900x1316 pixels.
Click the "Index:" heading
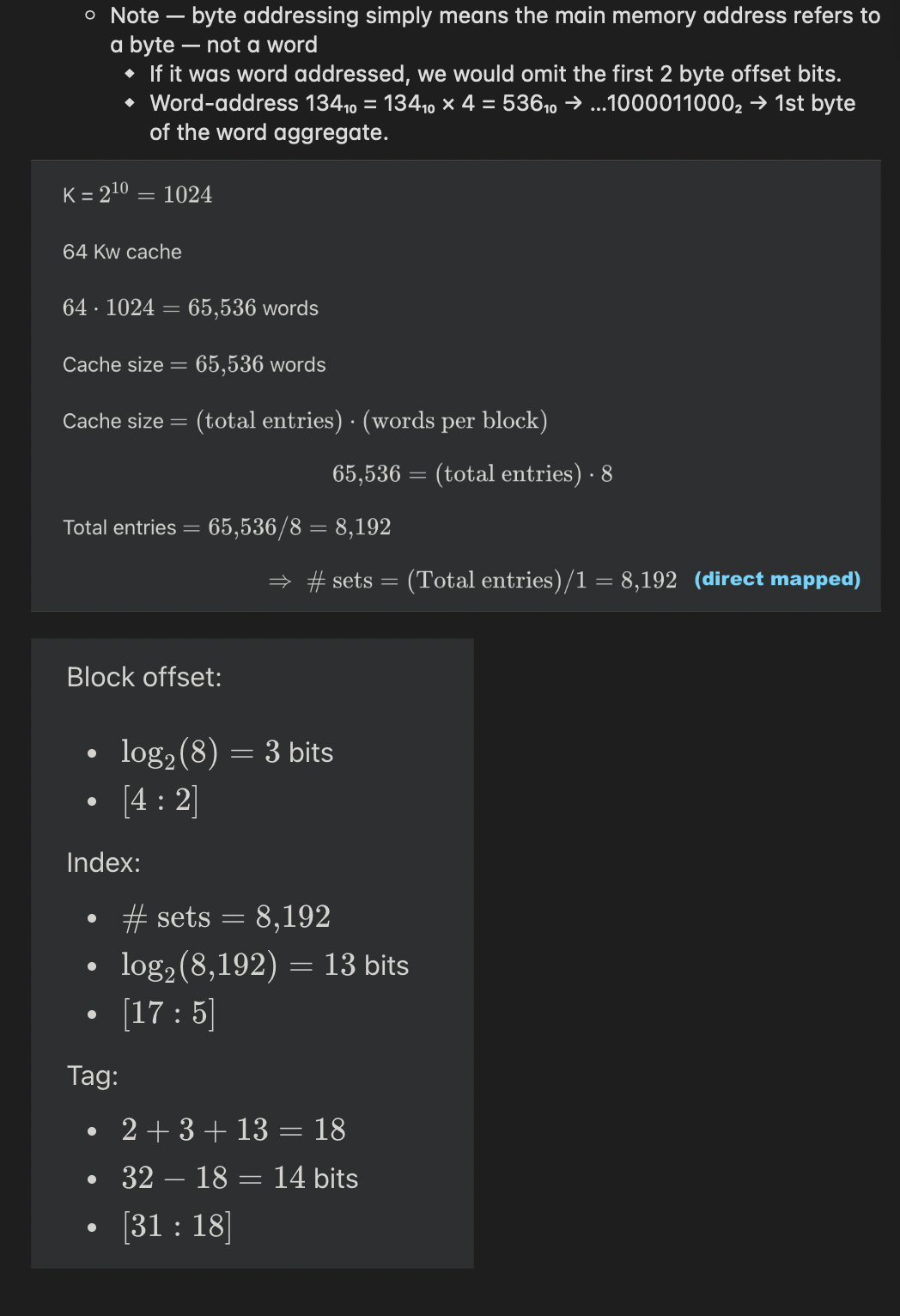click(103, 862)
